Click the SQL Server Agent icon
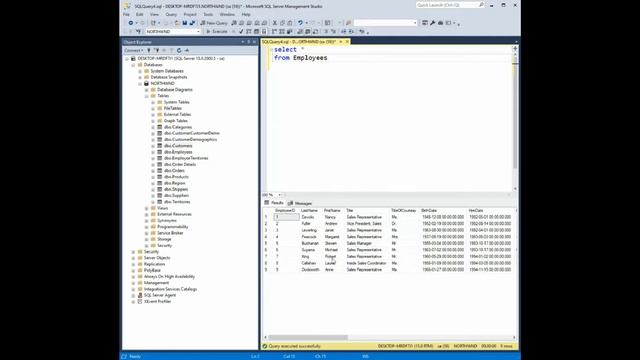Image resolution: width=640 pixels, height=360 pixels. click(140, 295)
